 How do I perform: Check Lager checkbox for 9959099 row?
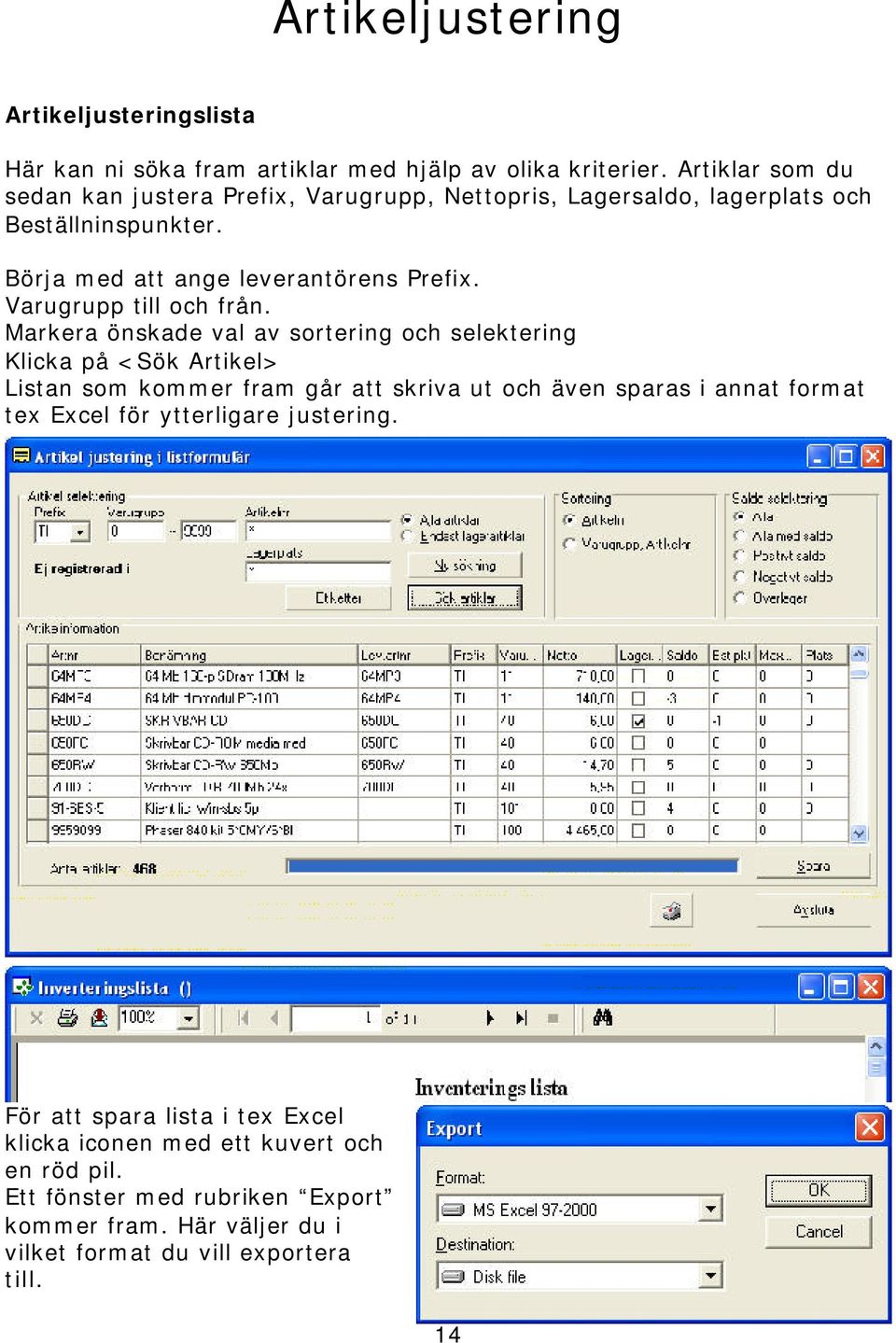[x=638, y=830]
